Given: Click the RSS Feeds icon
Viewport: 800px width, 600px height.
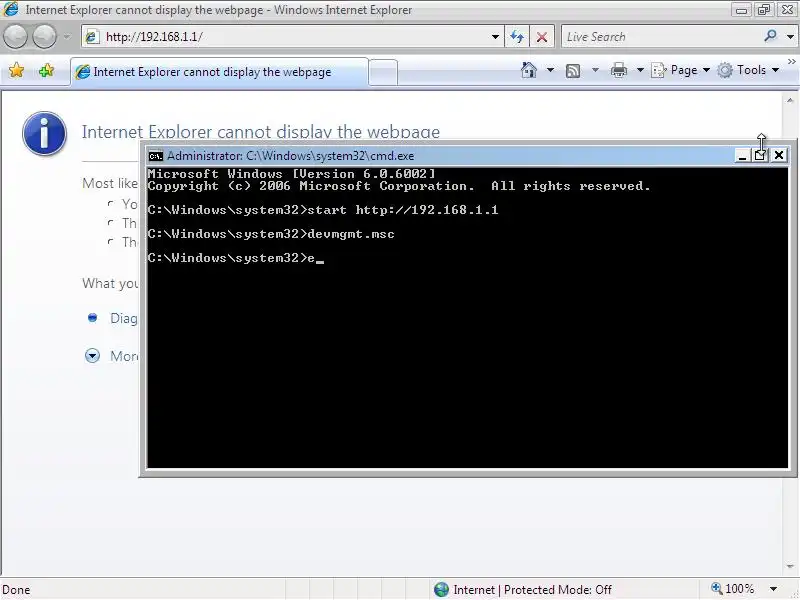Looking at the screenshot, I should pyautogui.click(x=573, y=70).
